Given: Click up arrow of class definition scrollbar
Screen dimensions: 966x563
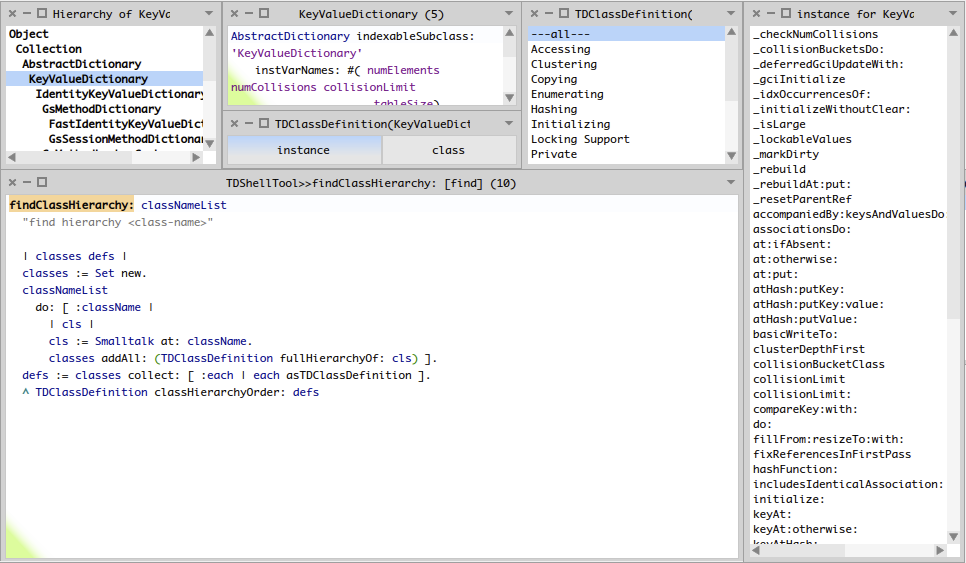Looking at the screenshot, I should (509, 33).
